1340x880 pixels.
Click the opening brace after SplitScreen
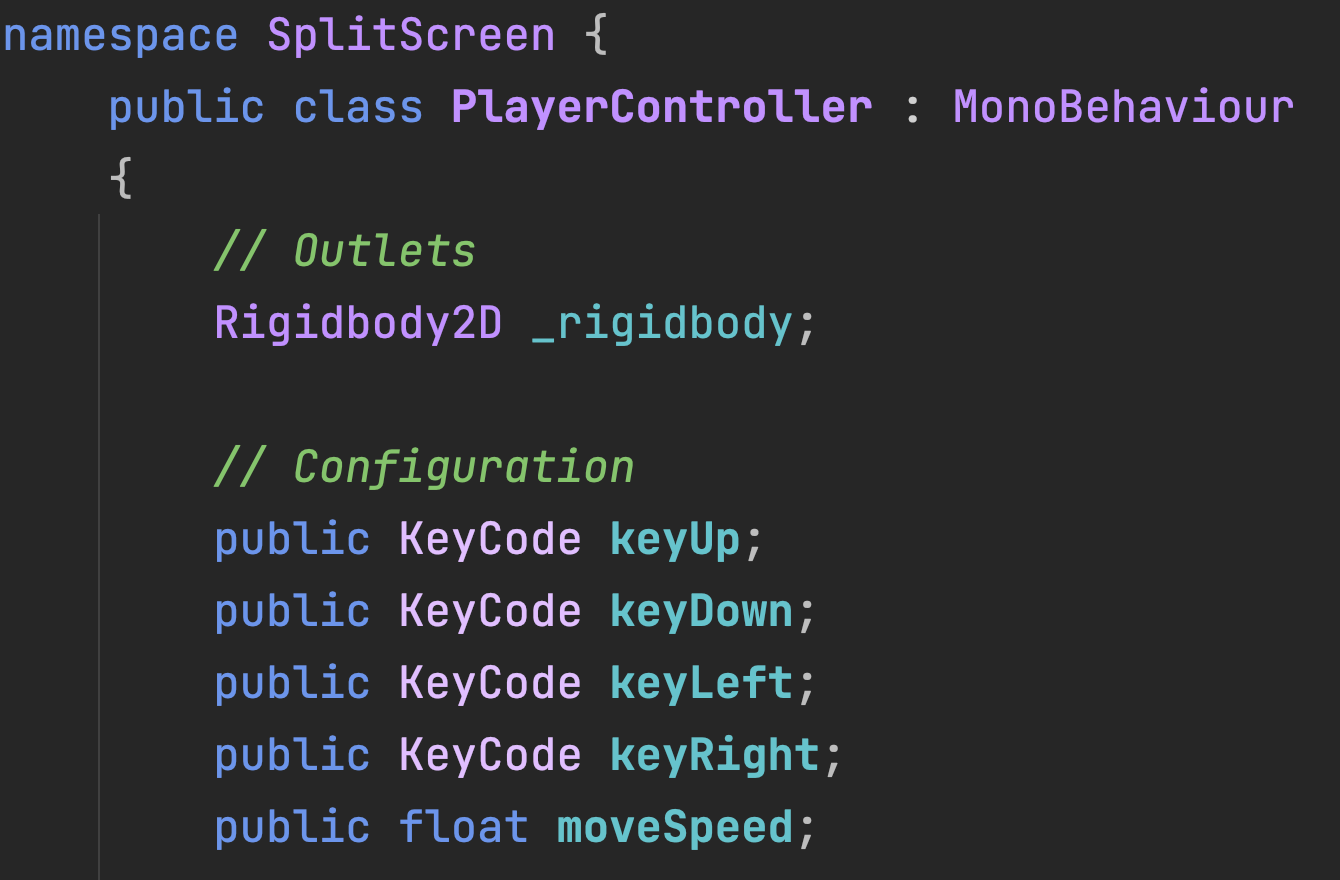(595, 37)
